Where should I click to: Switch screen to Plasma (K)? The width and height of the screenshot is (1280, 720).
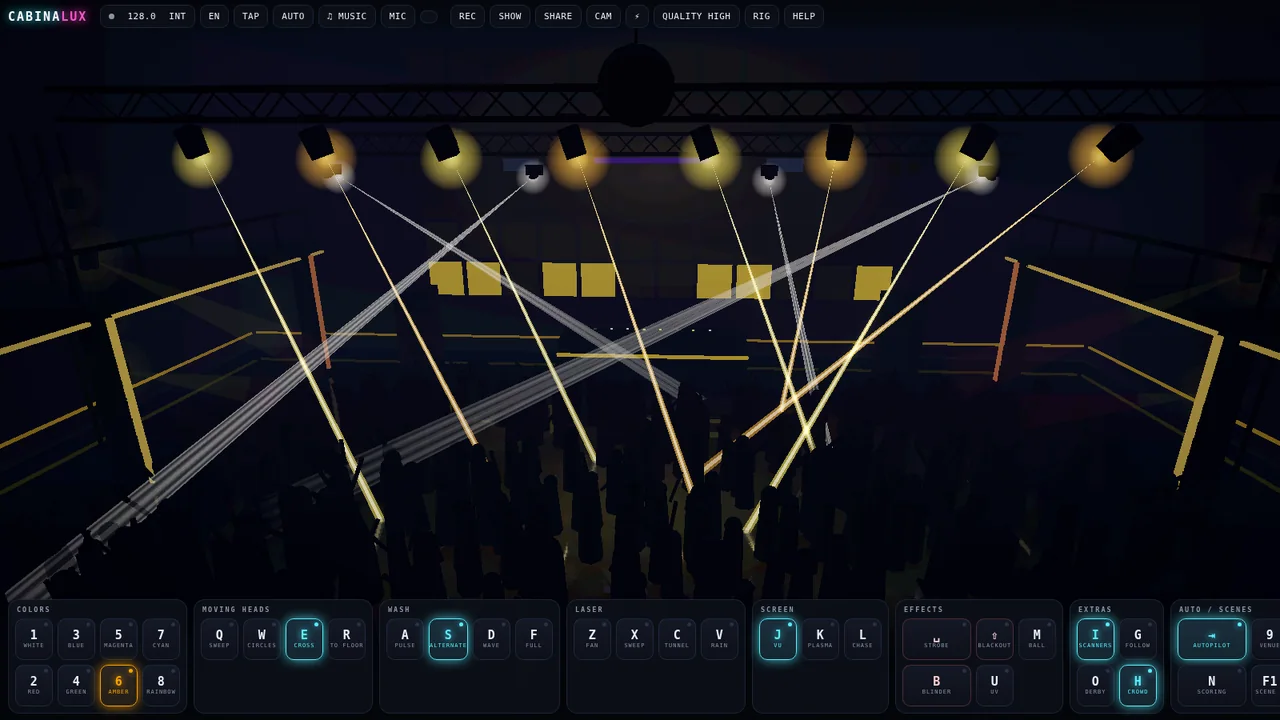(820, 639)
